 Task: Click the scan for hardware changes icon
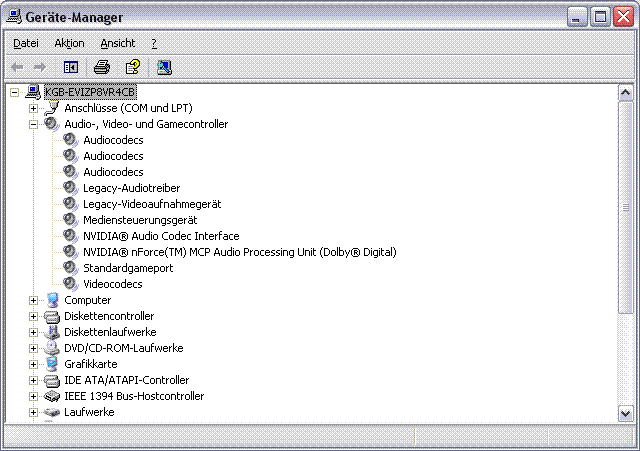pyautogui.click(x=164, y=67)
